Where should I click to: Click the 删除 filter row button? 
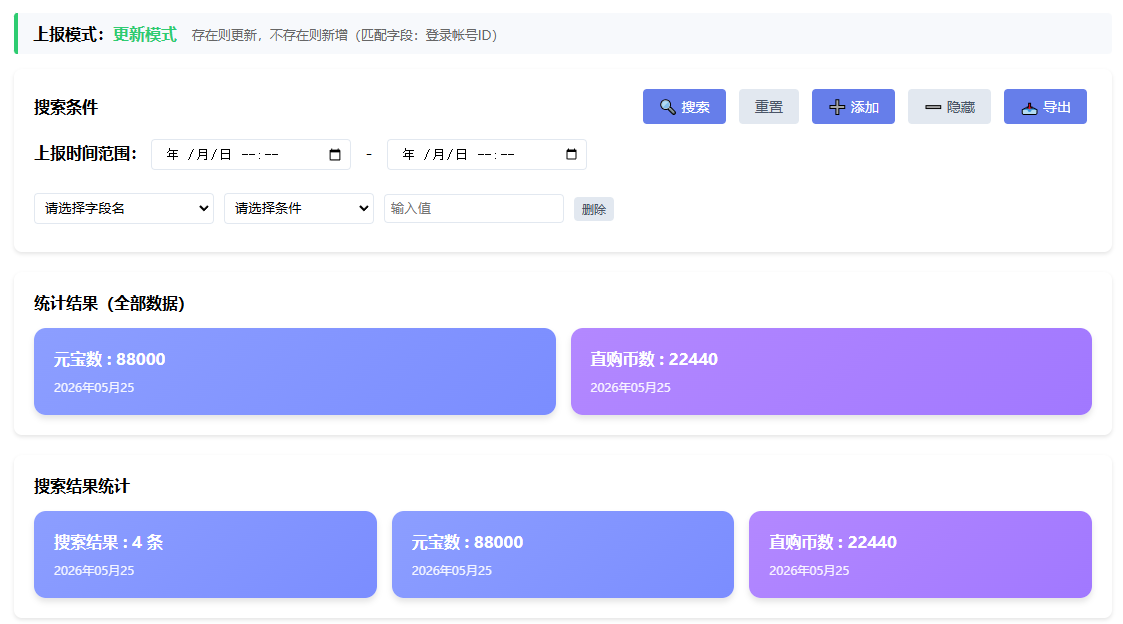click(594, 209)
